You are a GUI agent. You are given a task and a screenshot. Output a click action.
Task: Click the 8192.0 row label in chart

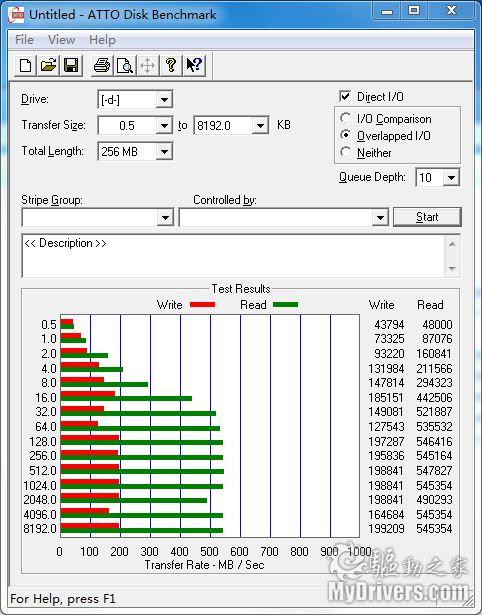40,529
